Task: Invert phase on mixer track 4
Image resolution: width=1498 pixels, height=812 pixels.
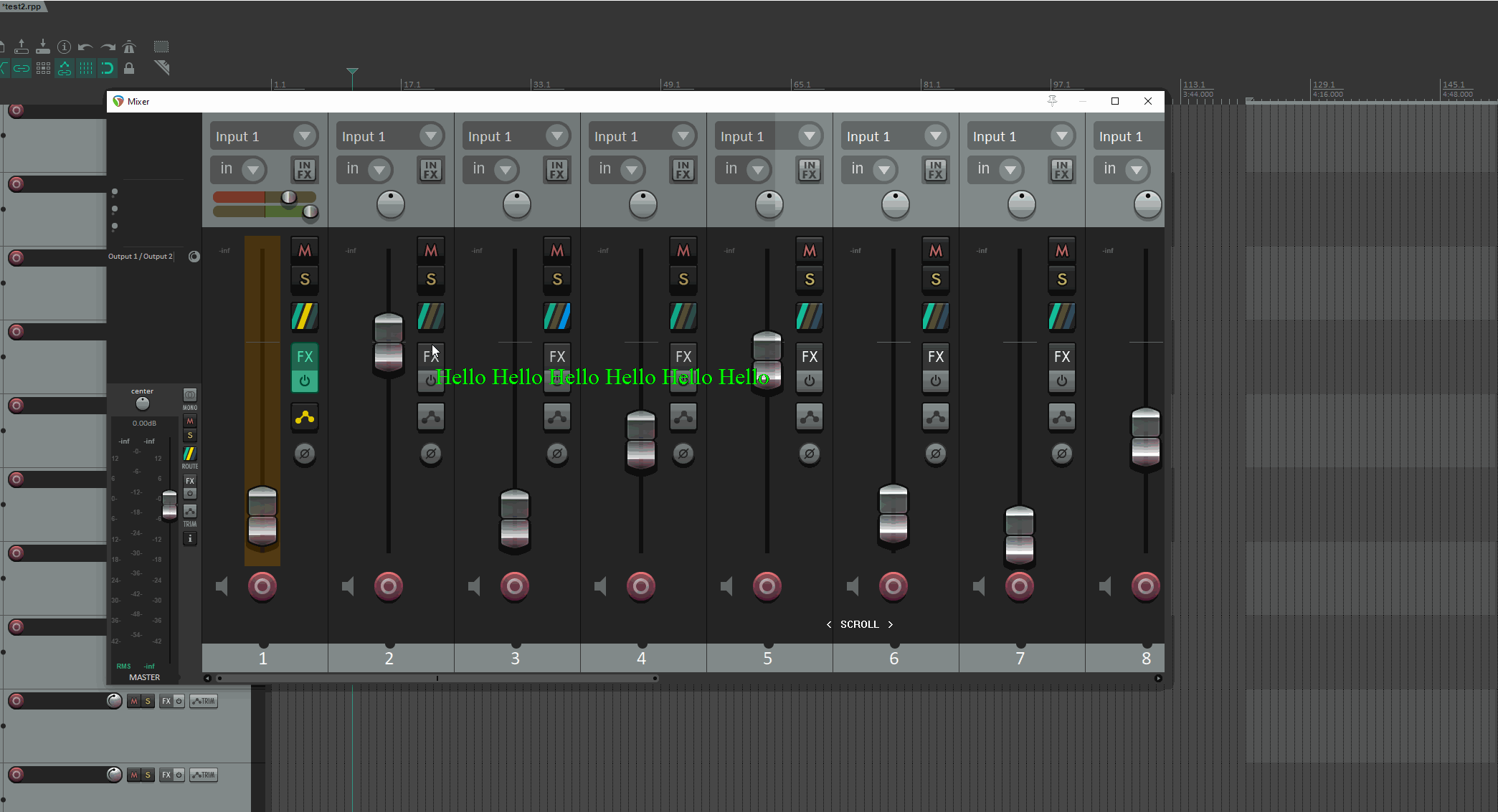Action: (683, 454)
